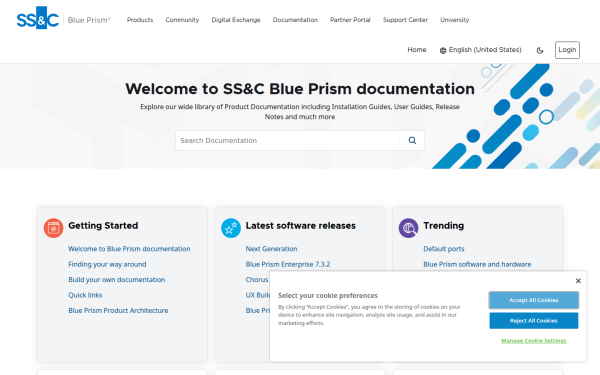Screen dimensions: 600x375
Task: Open Blue Prism Enterprise 7.3.2
Action: pyautogui.click(x=288, y=264)
